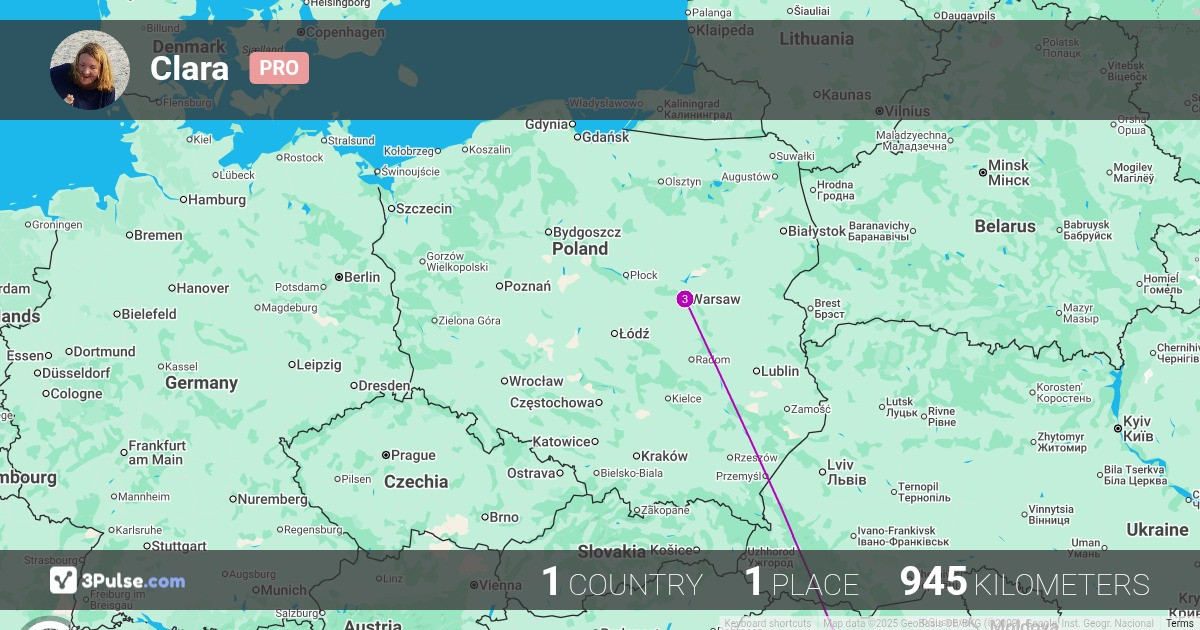Click Clara's profile avatar photo
This screenshot has width=1200, height=630.
pos(90,70)
